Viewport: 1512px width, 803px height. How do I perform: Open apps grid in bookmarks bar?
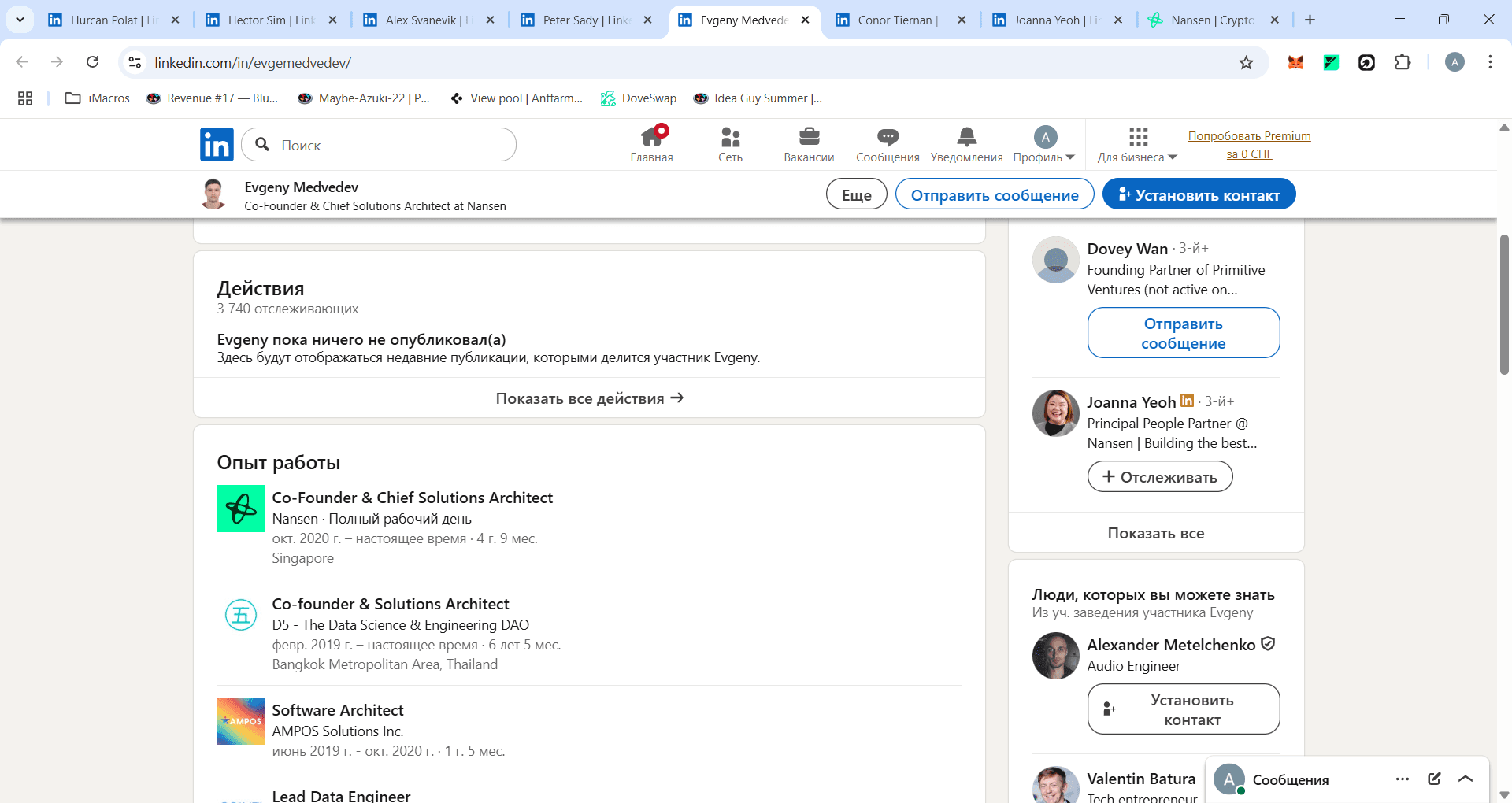tap(25, 98)
